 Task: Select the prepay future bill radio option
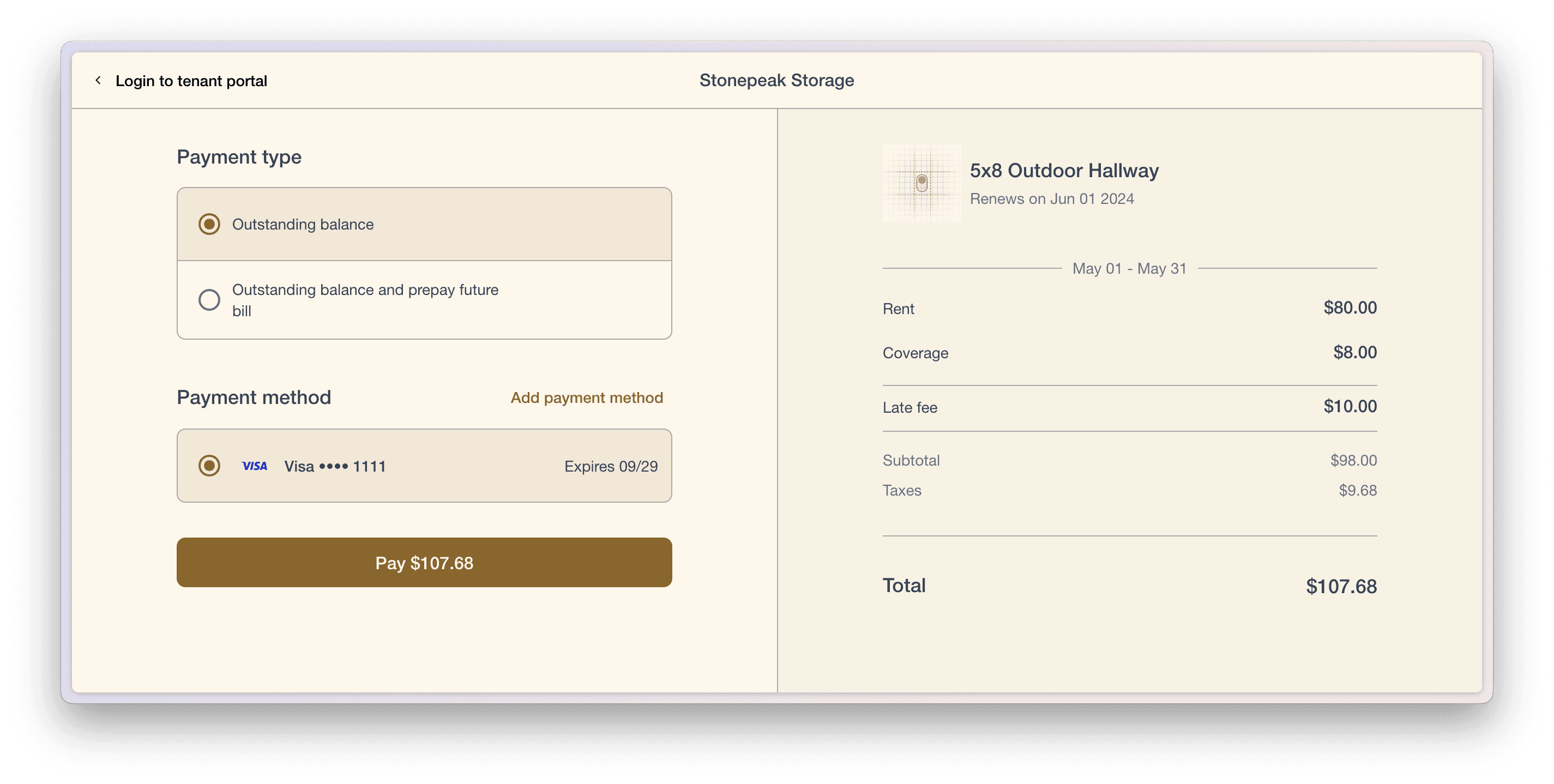pyautogui.click(x=209, y=300)
